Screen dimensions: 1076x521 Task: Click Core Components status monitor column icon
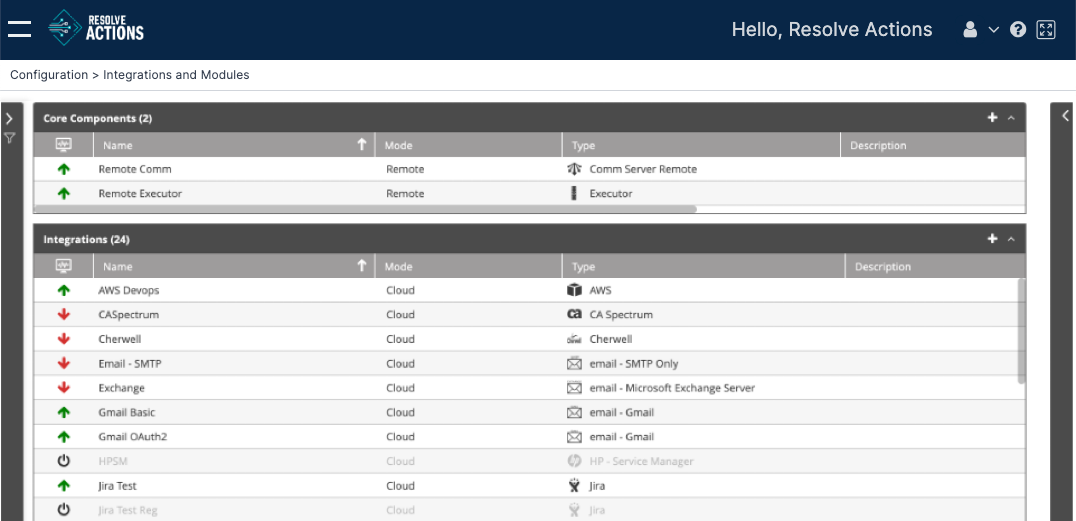coord(64,145)
